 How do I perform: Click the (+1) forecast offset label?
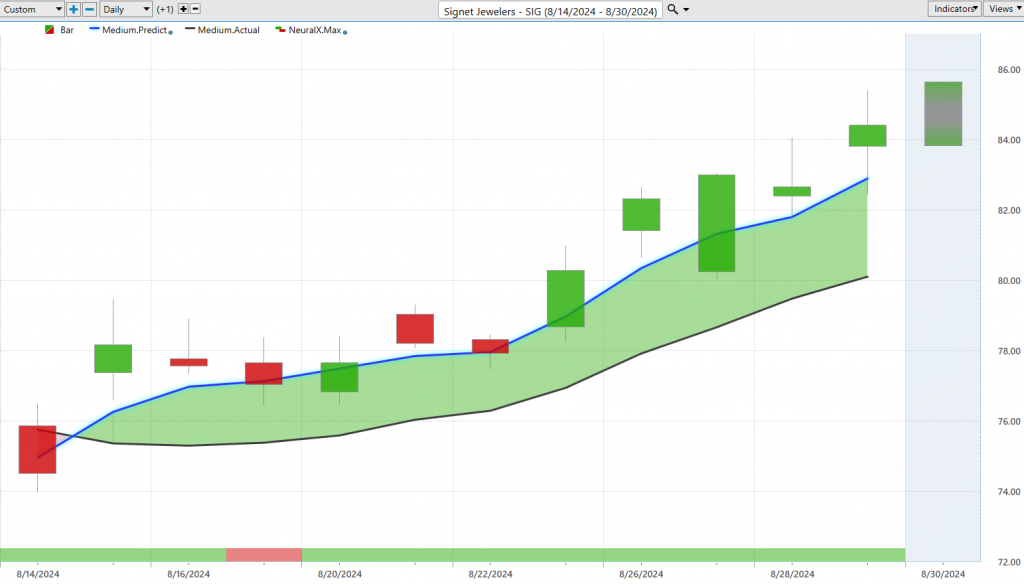(165, 9)
